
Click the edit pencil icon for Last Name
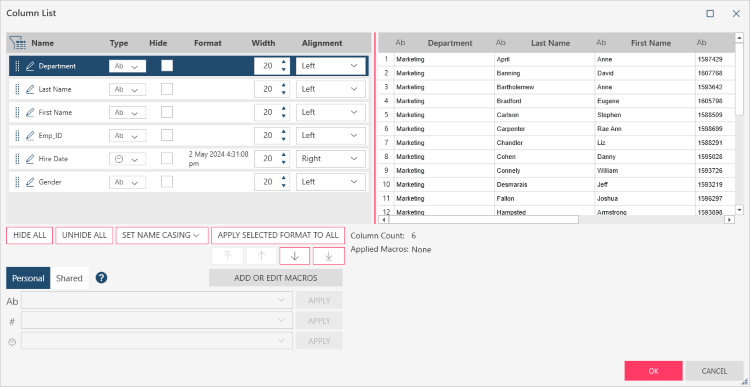click(30, 89)
